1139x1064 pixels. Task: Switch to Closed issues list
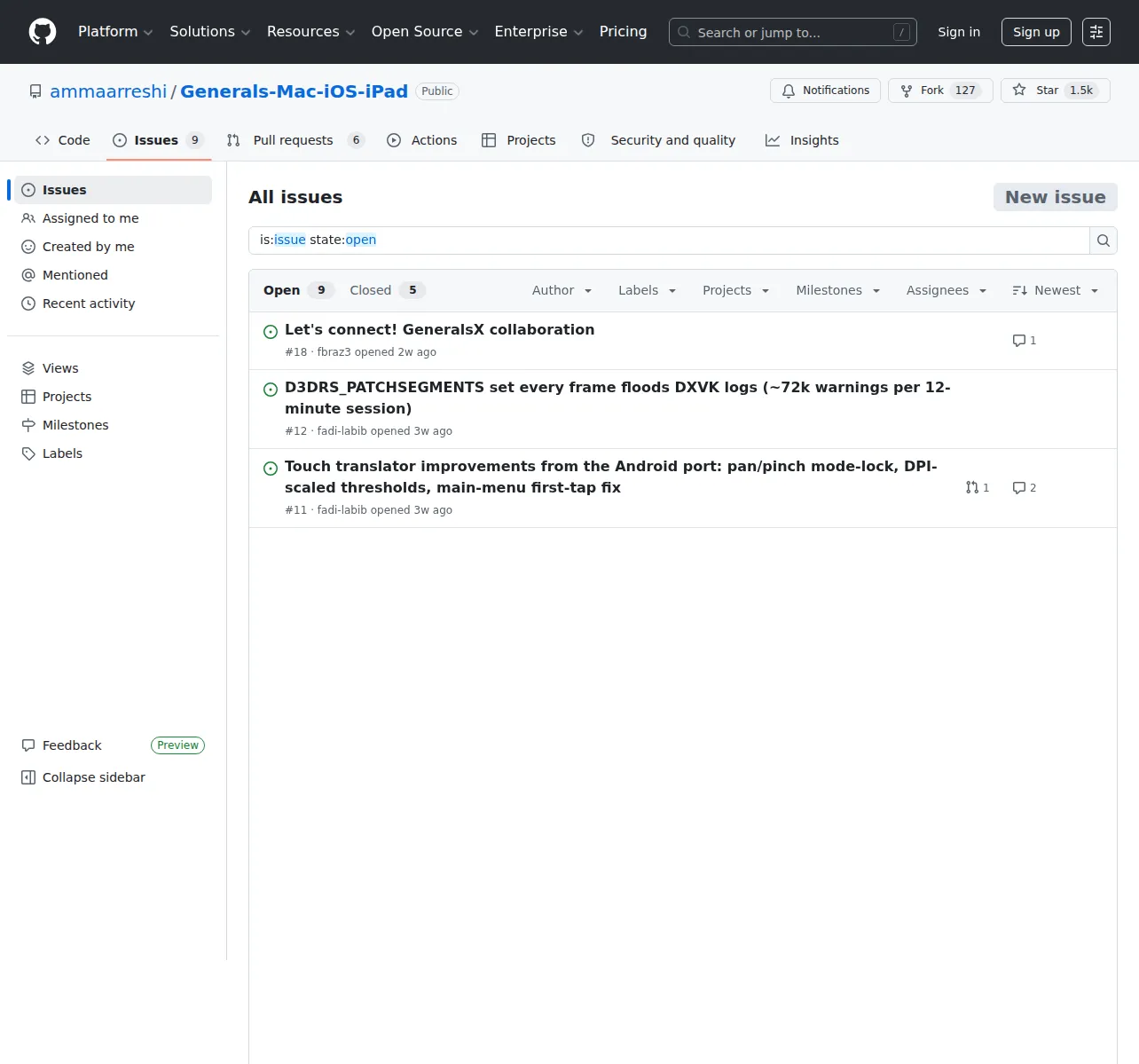388,290
